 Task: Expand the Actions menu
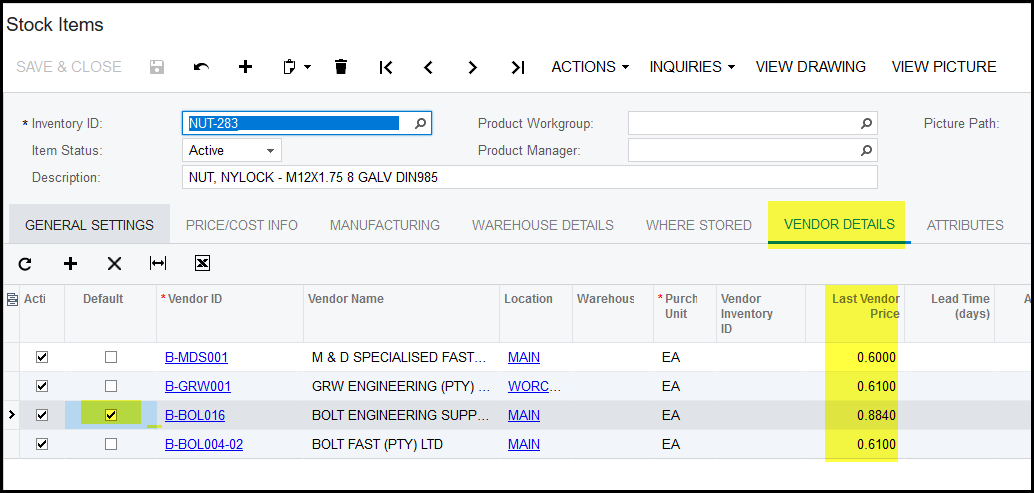point(590,67)
